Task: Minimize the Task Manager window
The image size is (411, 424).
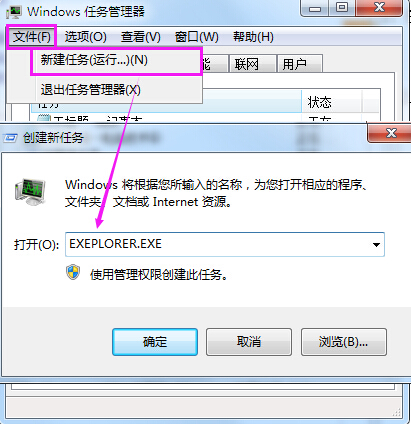Action: click(x=315, y=8)
